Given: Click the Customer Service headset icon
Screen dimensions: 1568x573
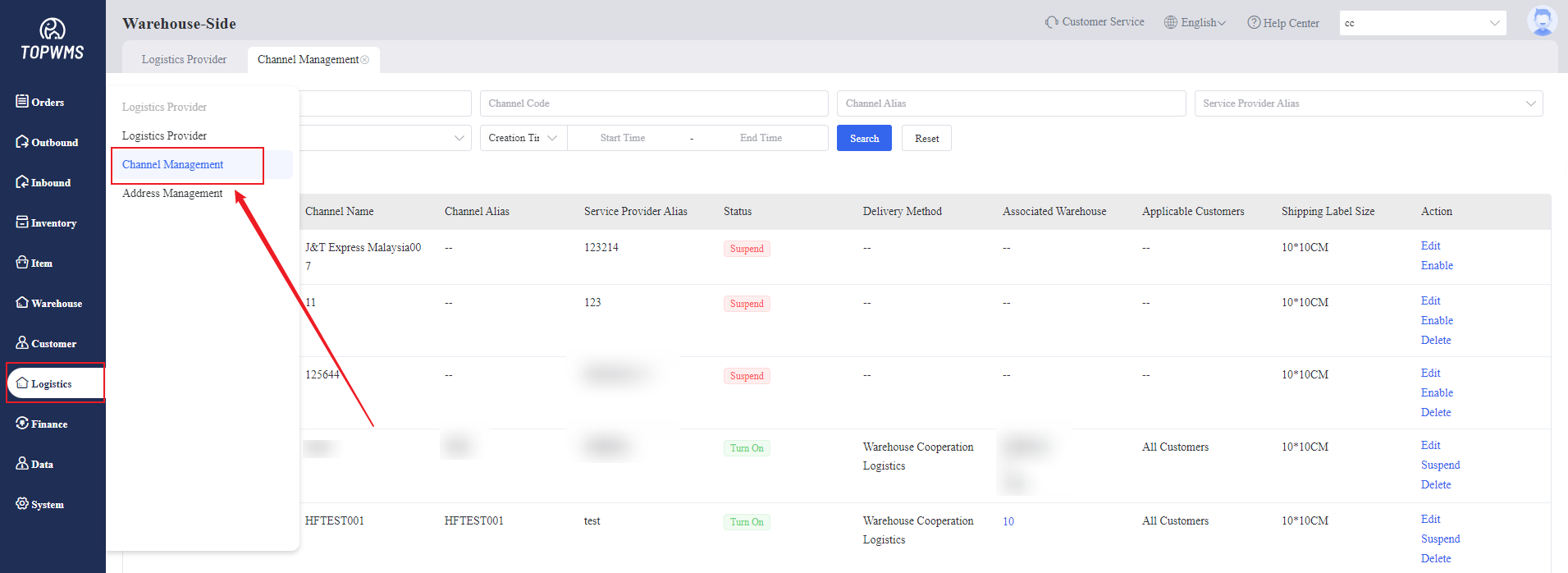Looking at the screenshot, I should pos(1051,22).
